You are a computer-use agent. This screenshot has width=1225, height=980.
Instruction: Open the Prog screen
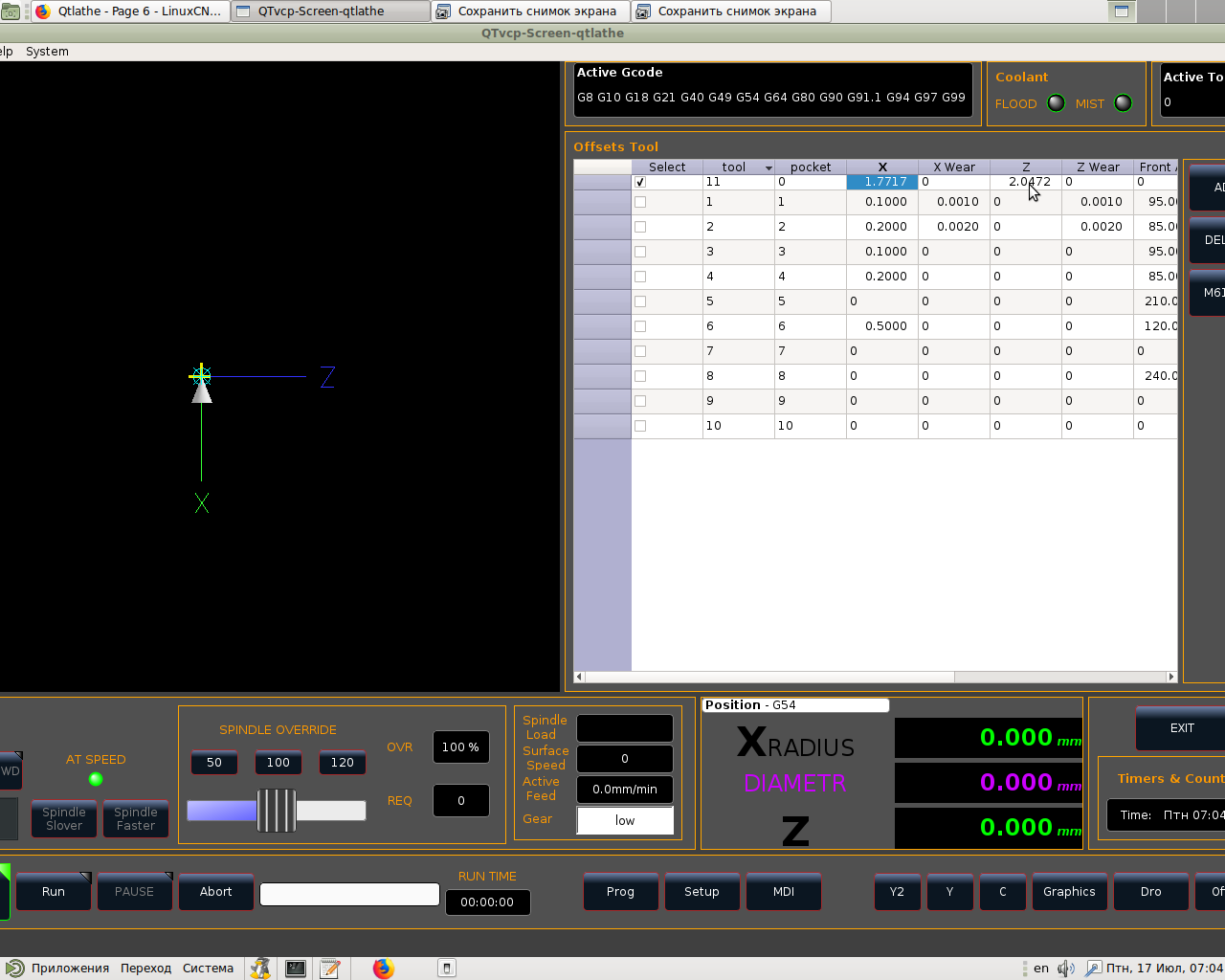[620, 892]
